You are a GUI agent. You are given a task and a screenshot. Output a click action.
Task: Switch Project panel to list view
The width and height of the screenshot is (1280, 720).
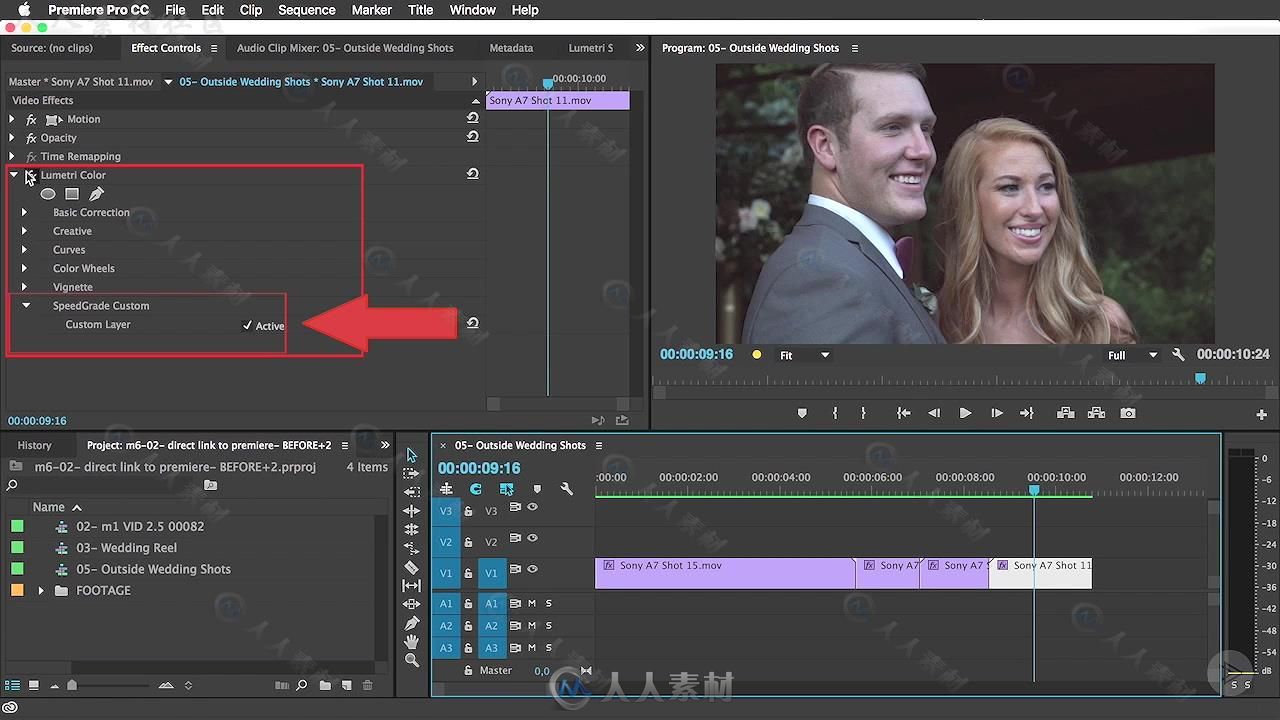(13, 685)
